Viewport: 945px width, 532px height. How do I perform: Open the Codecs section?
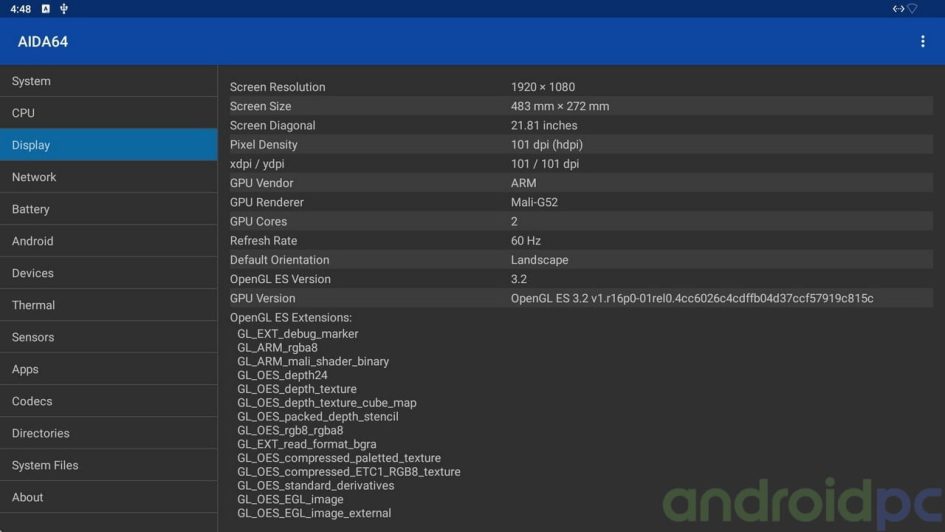(108, 401)
